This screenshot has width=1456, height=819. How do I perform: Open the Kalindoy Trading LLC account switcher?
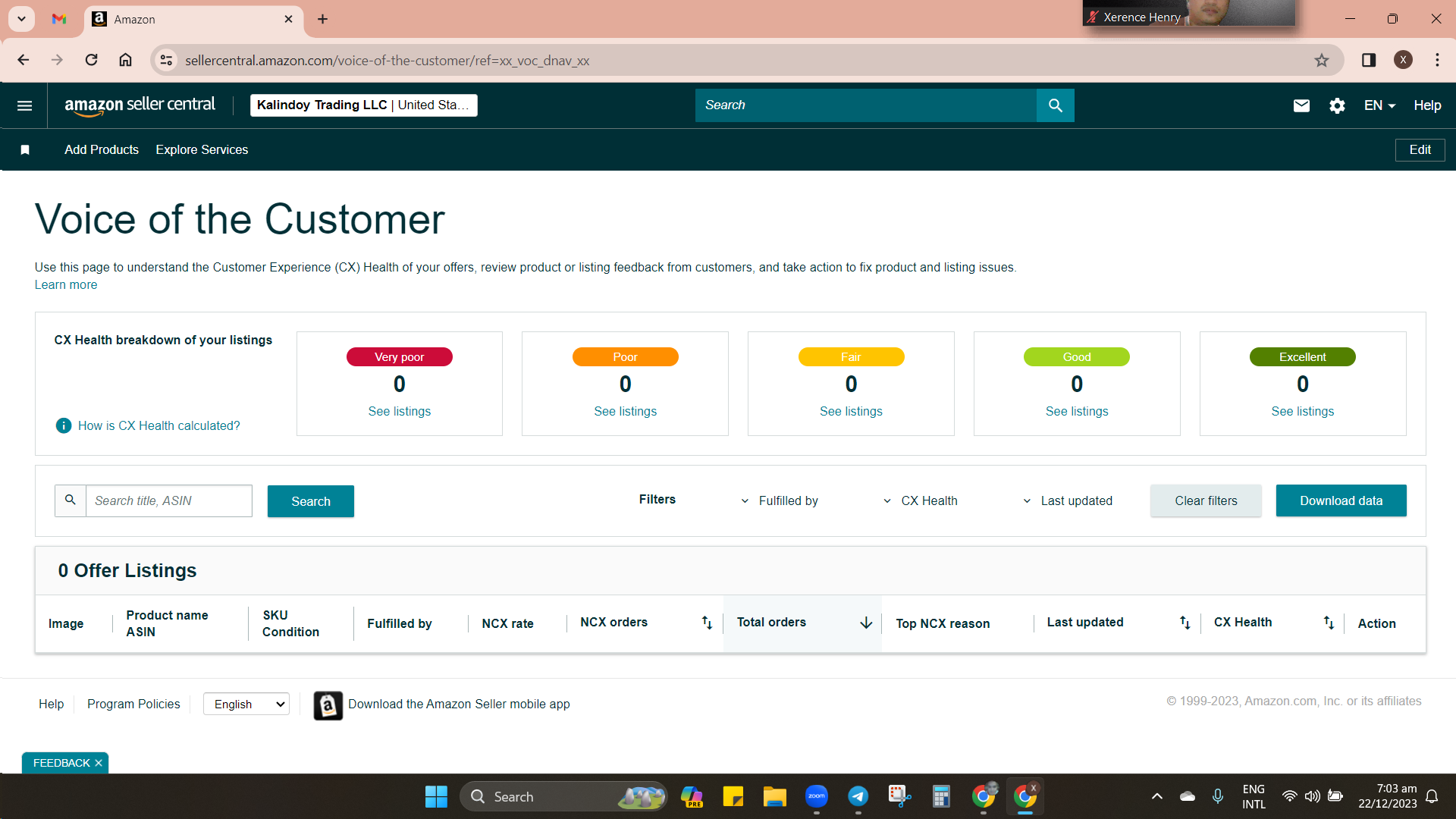363,105
